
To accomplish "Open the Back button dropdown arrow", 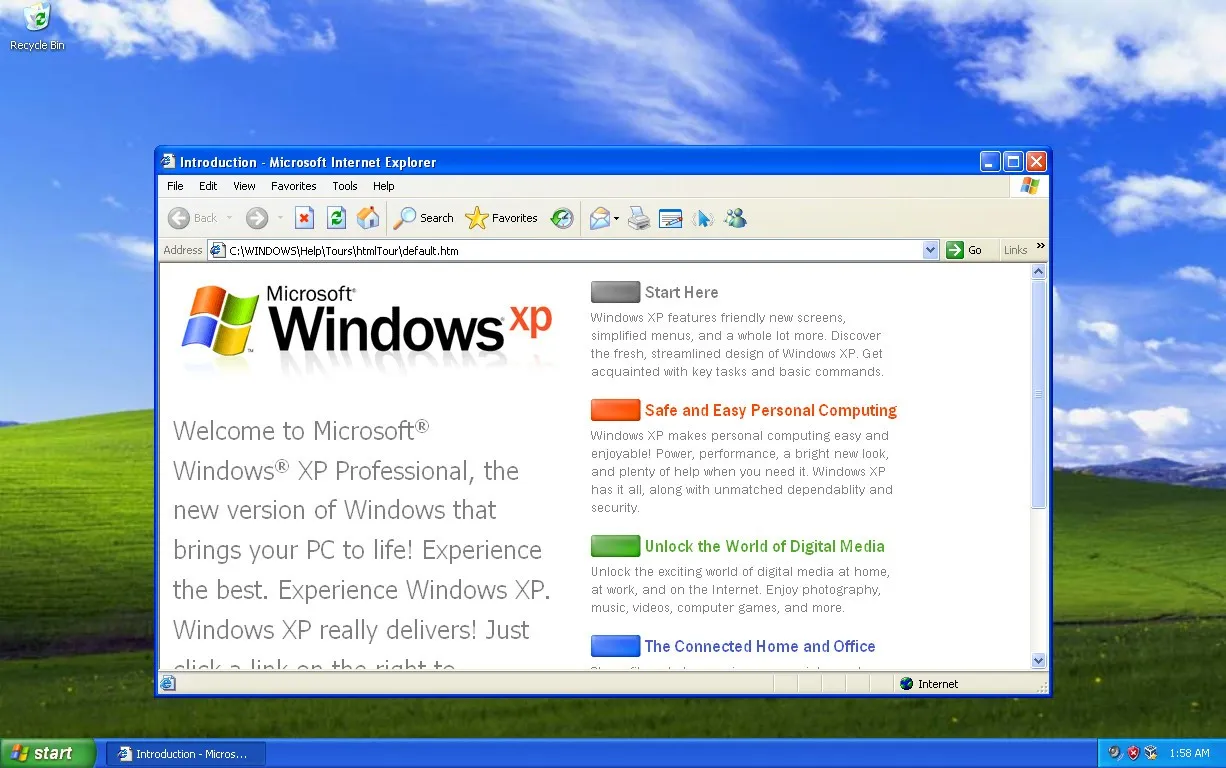I will point(229,218).
